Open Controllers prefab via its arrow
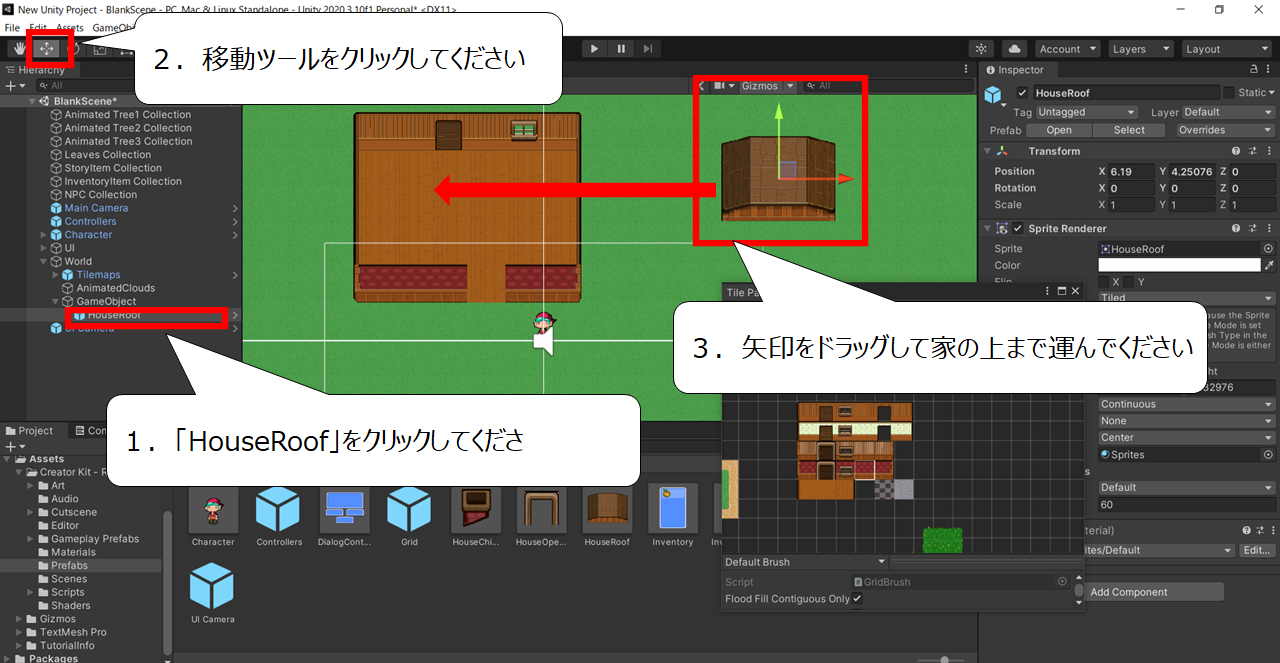This screenshot has height=663, width=1280. tap(235, 221)
